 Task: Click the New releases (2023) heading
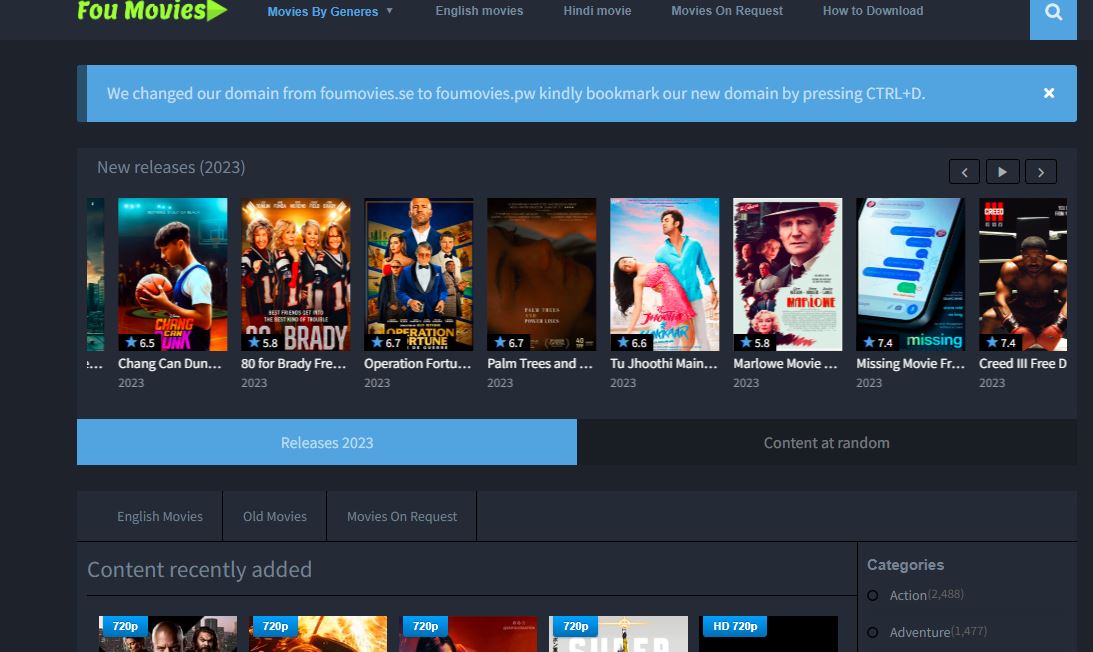(171, 167)
